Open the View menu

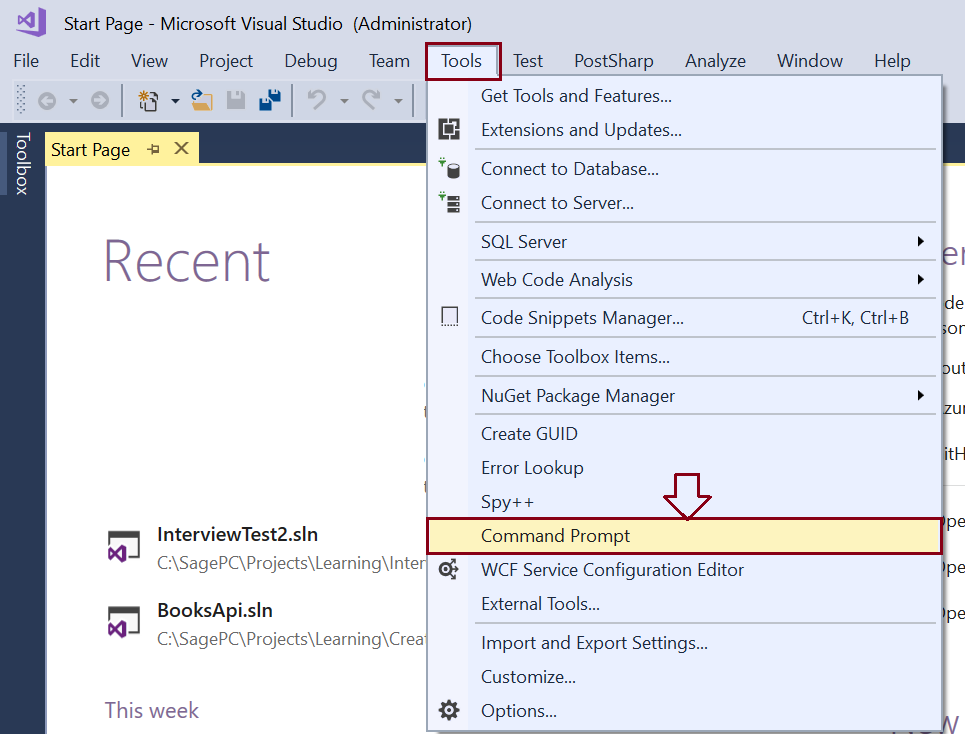pyautogui.click(x=149, y=61)
